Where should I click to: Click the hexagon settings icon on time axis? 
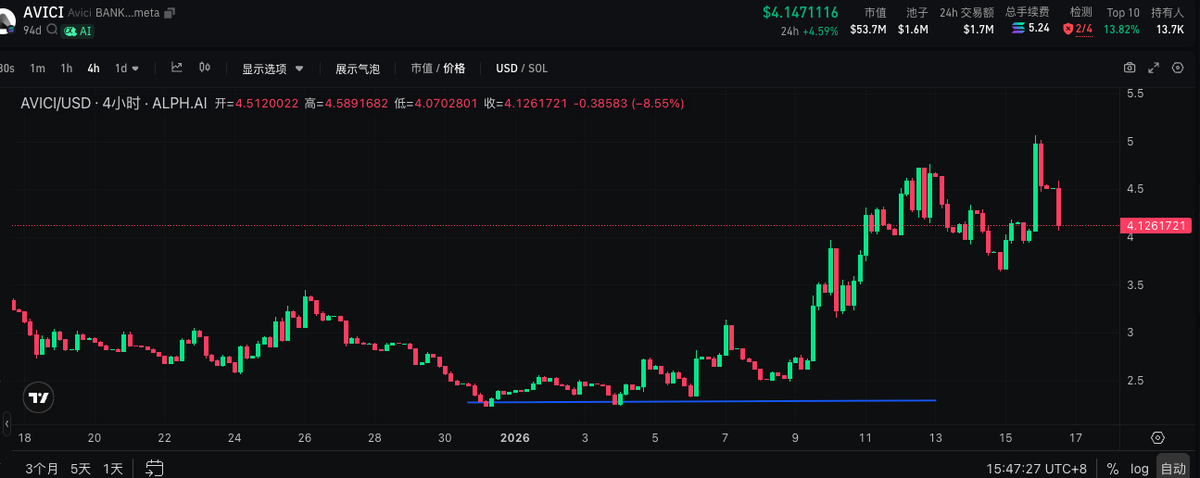tap(1158, 438)
